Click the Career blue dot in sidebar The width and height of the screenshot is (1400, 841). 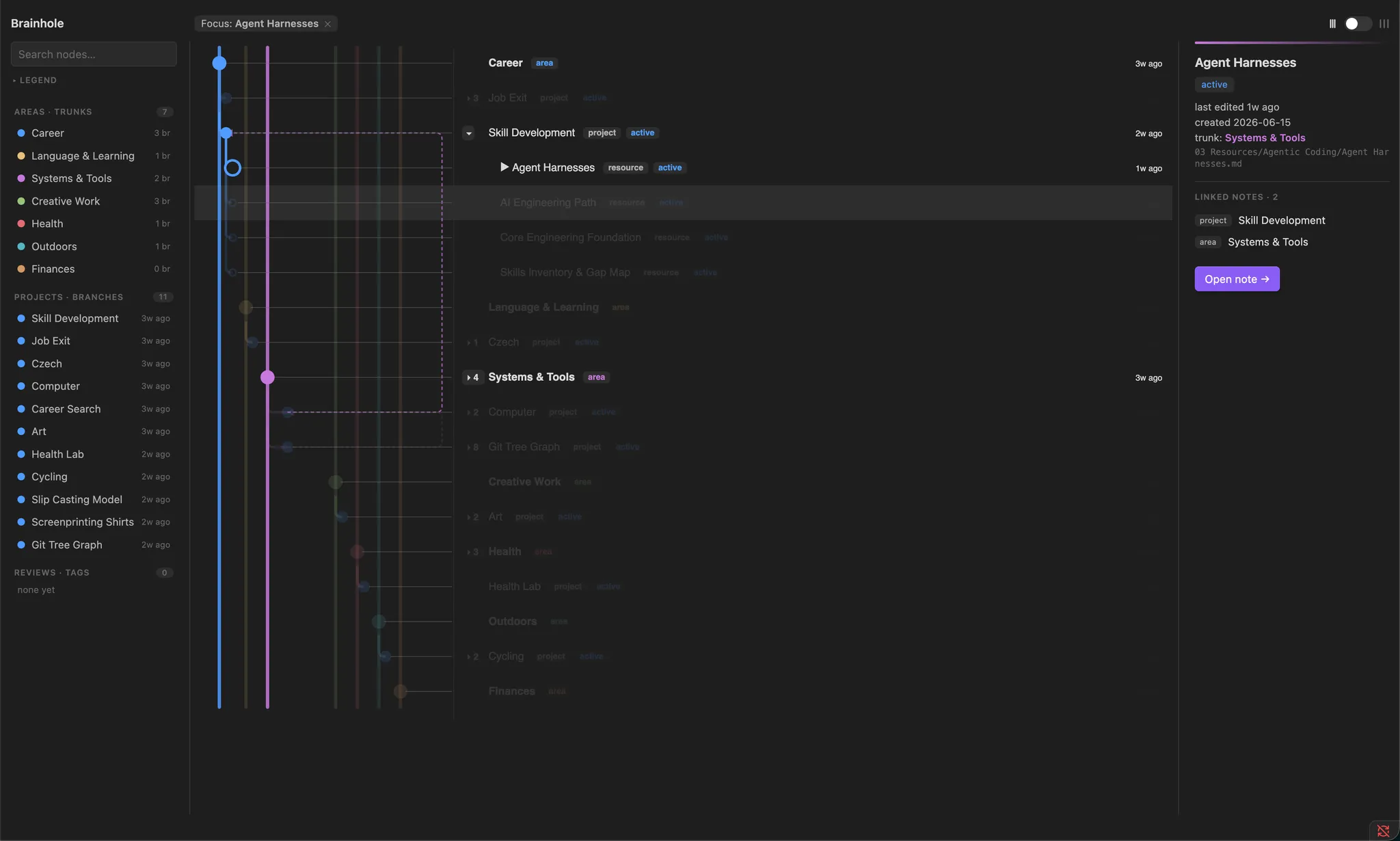click(x=21, y=133)
